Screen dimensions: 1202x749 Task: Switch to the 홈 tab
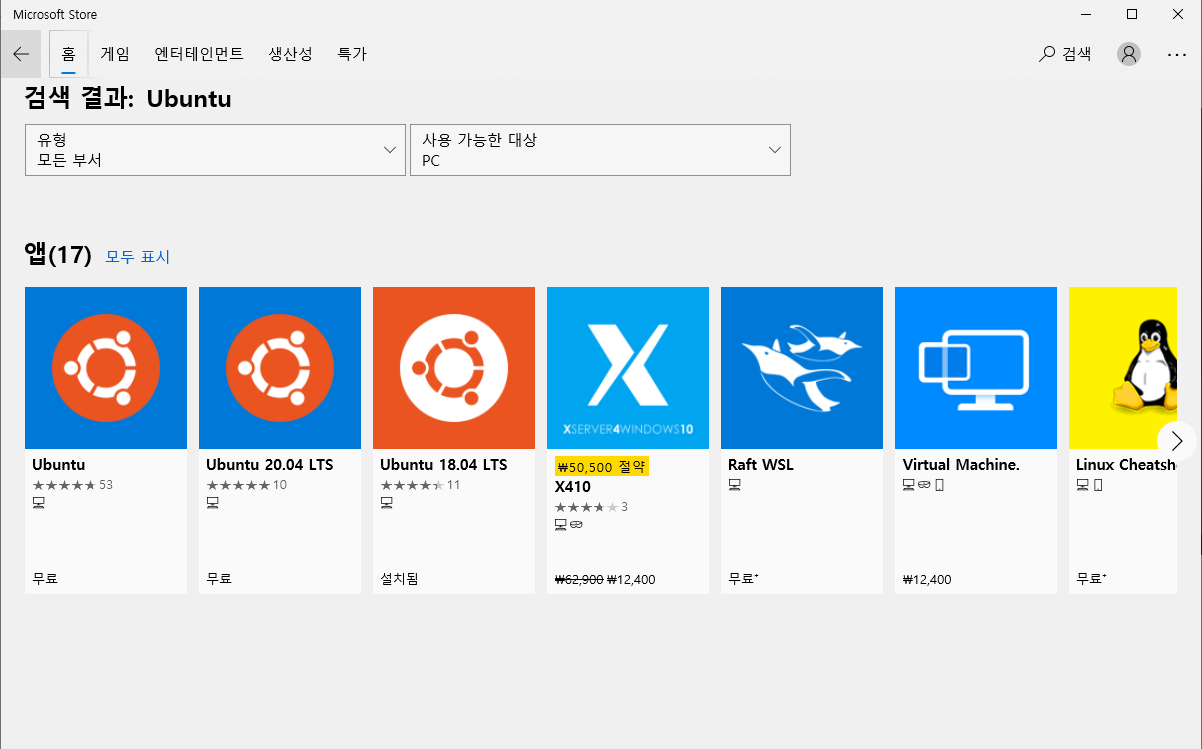tap(69, 54)
